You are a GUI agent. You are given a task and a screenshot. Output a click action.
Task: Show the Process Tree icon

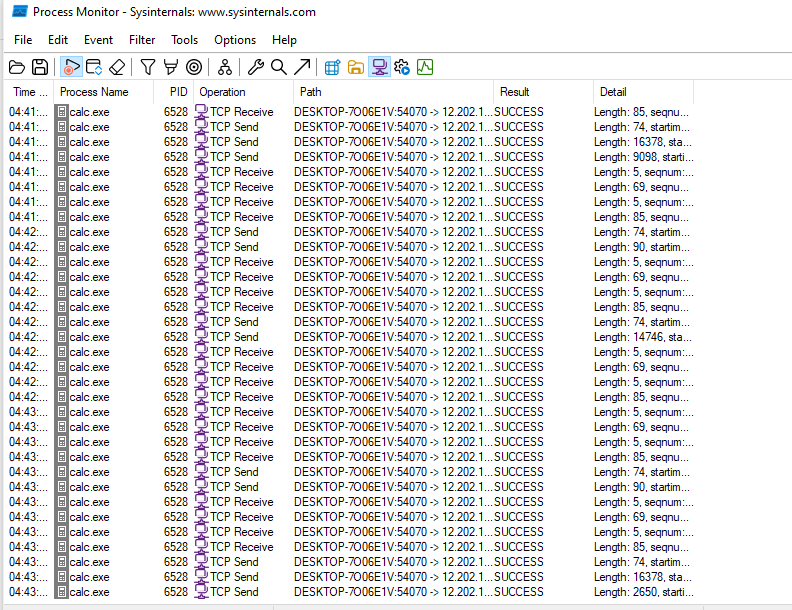pos(225,67)
